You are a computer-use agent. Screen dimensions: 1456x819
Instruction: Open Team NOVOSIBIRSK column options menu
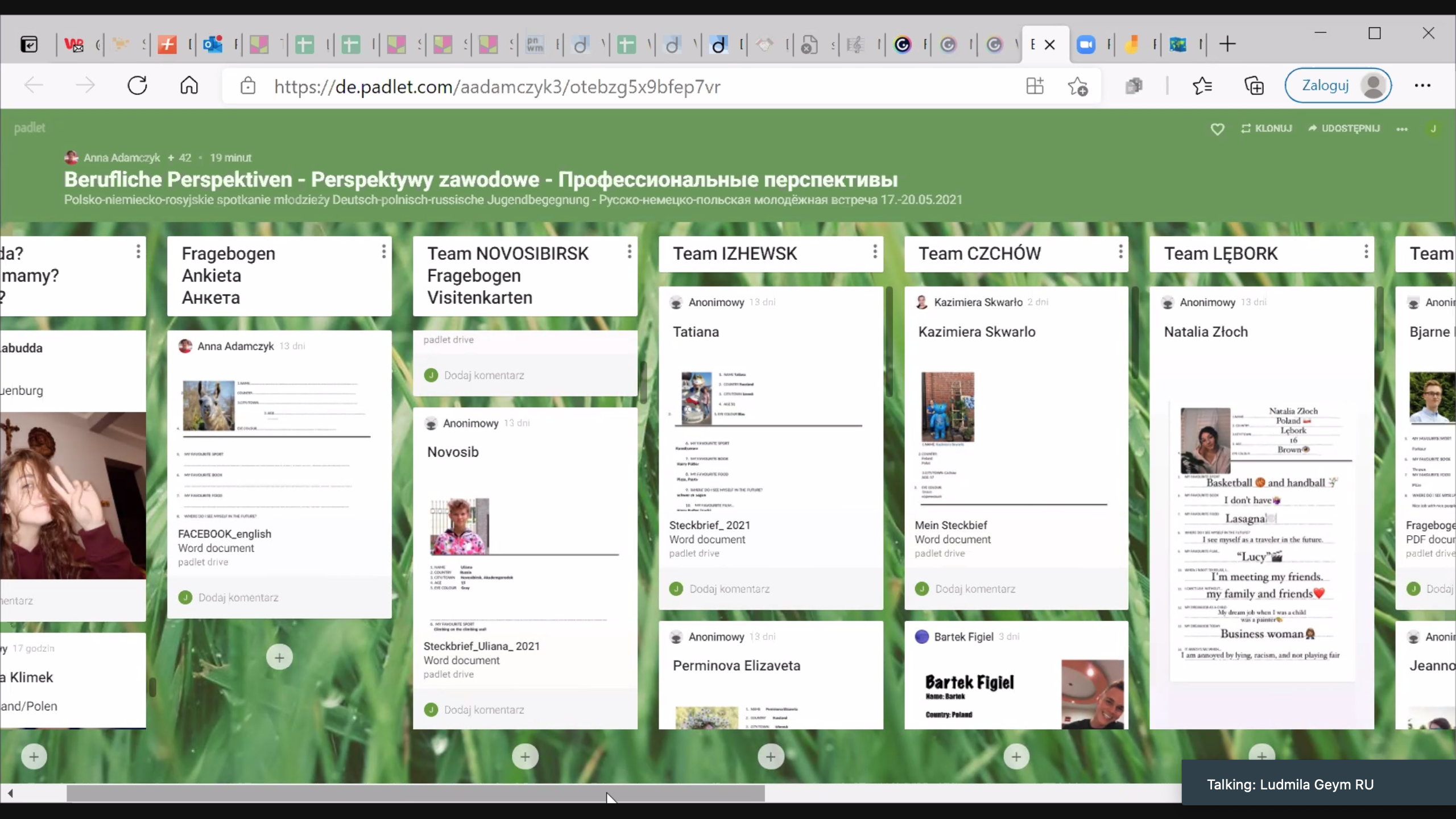[x=629, y=251]
